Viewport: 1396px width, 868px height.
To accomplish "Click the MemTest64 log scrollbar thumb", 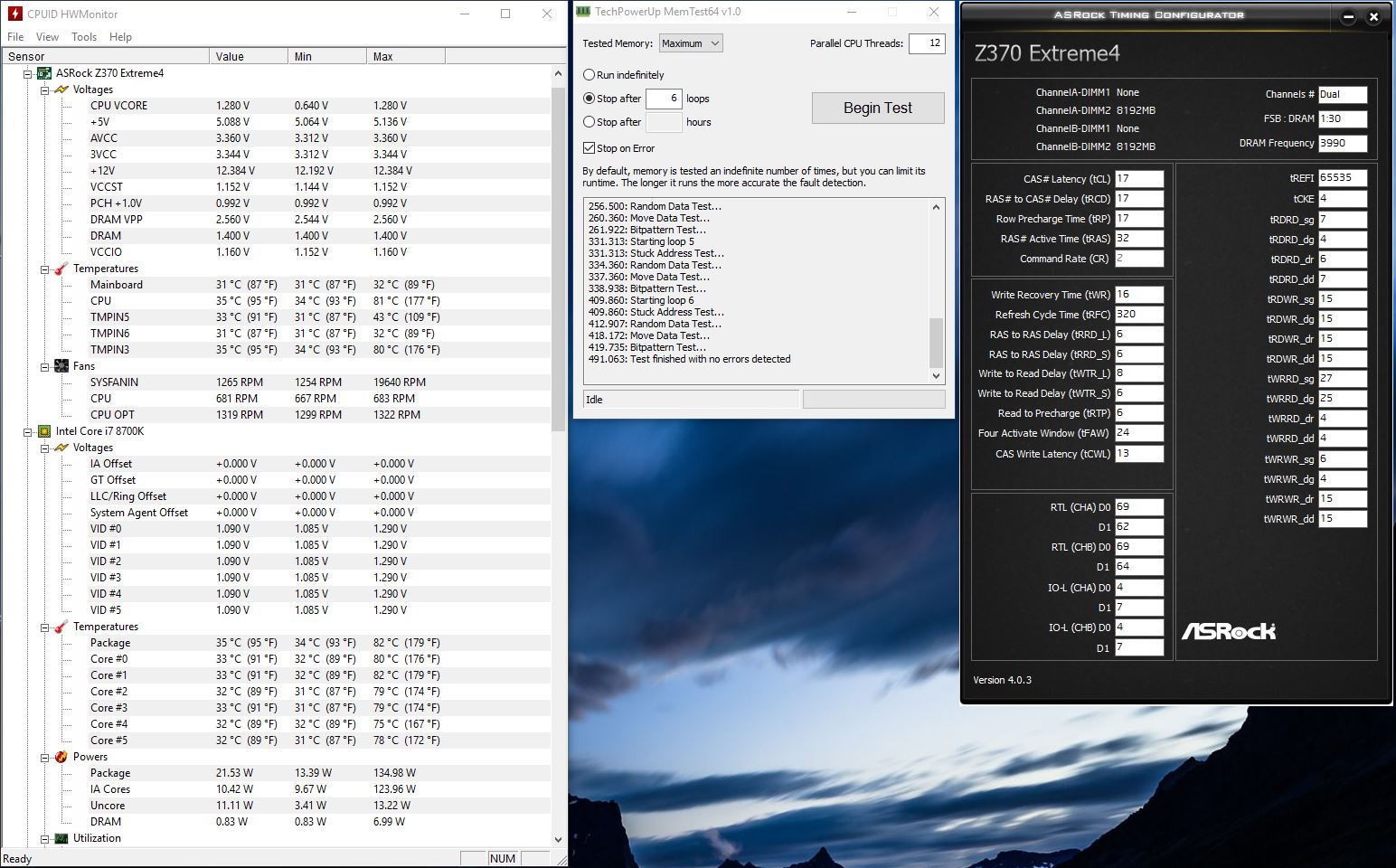I will [x=936, y=342].
